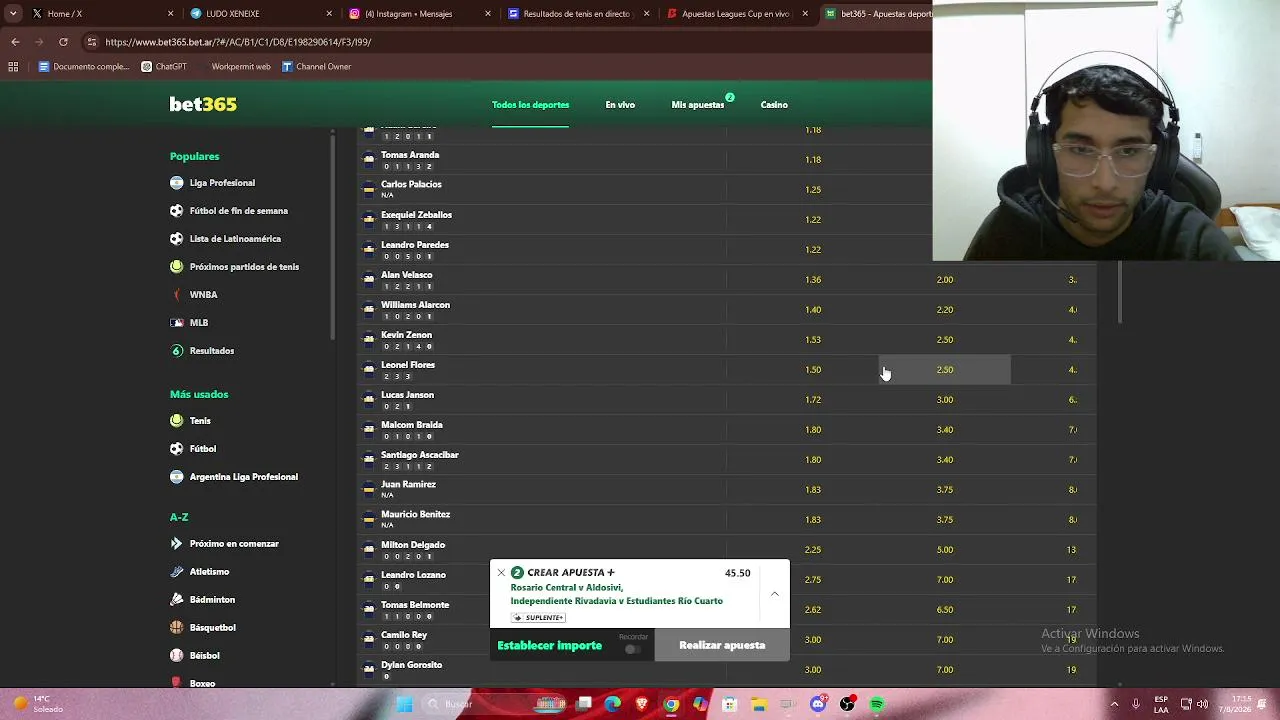
Task: Select Tomas Belmonte odds 6.50
Action: click(x=945, y=610)
